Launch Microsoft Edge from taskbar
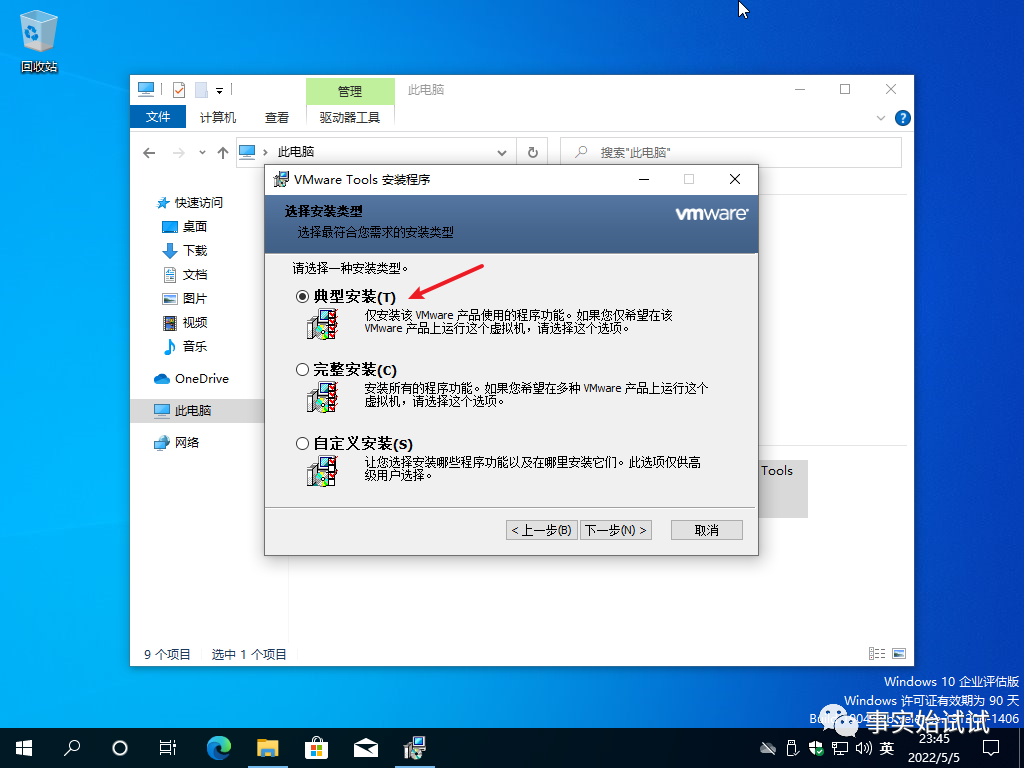 [x=219, y=748]
